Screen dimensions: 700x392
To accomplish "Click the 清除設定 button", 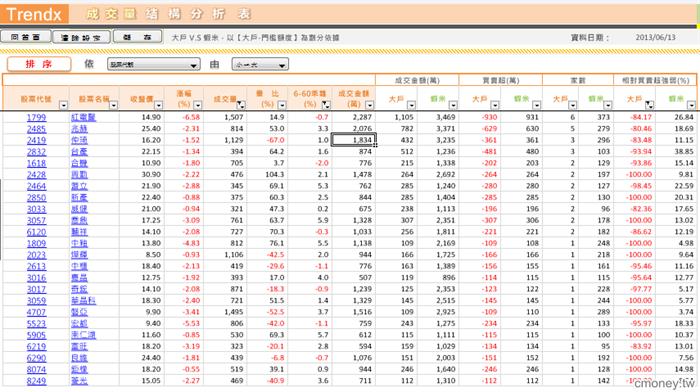I will pyautogui.click(x=81, y=37).
